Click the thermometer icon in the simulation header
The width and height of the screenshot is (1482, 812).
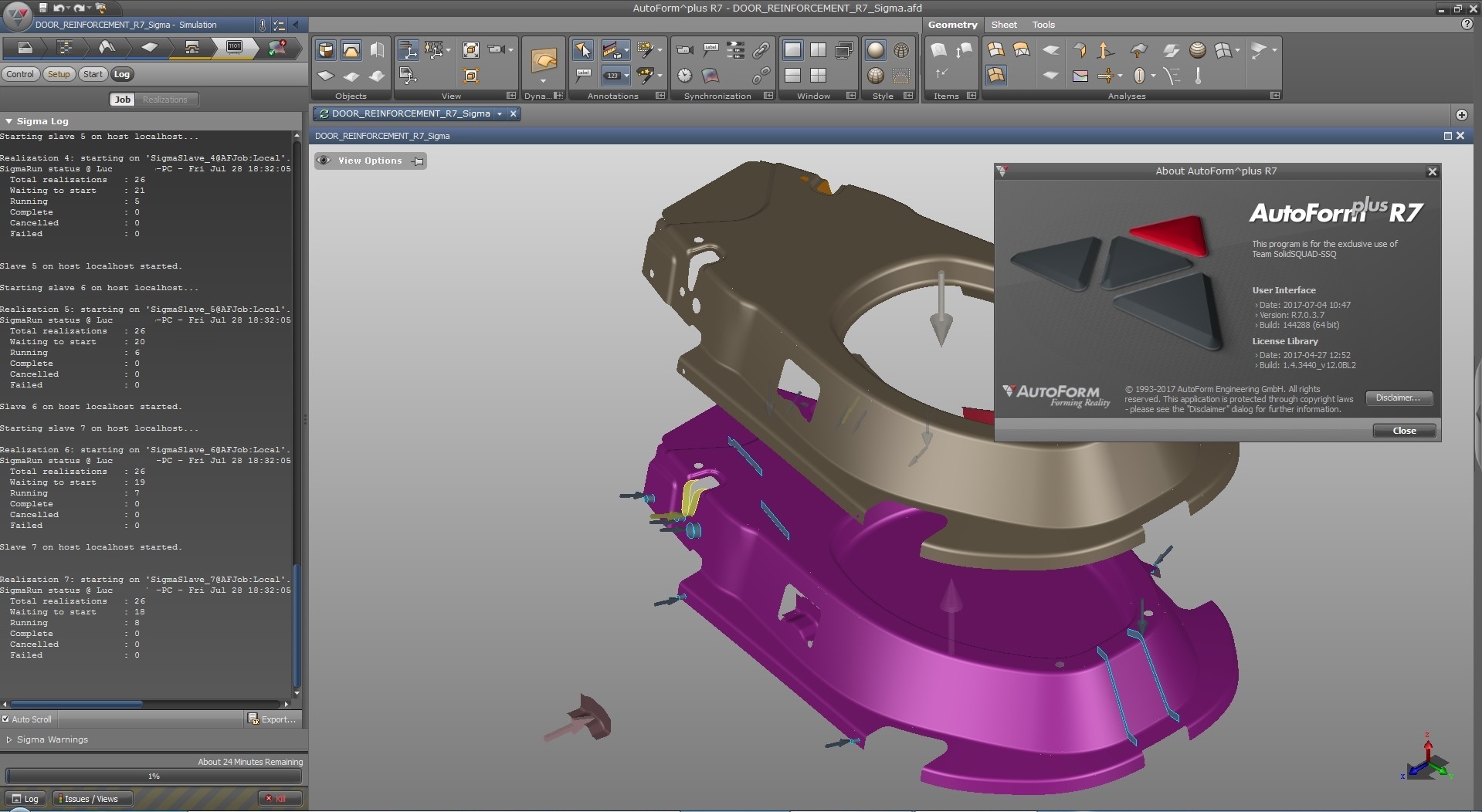[263, 25]
